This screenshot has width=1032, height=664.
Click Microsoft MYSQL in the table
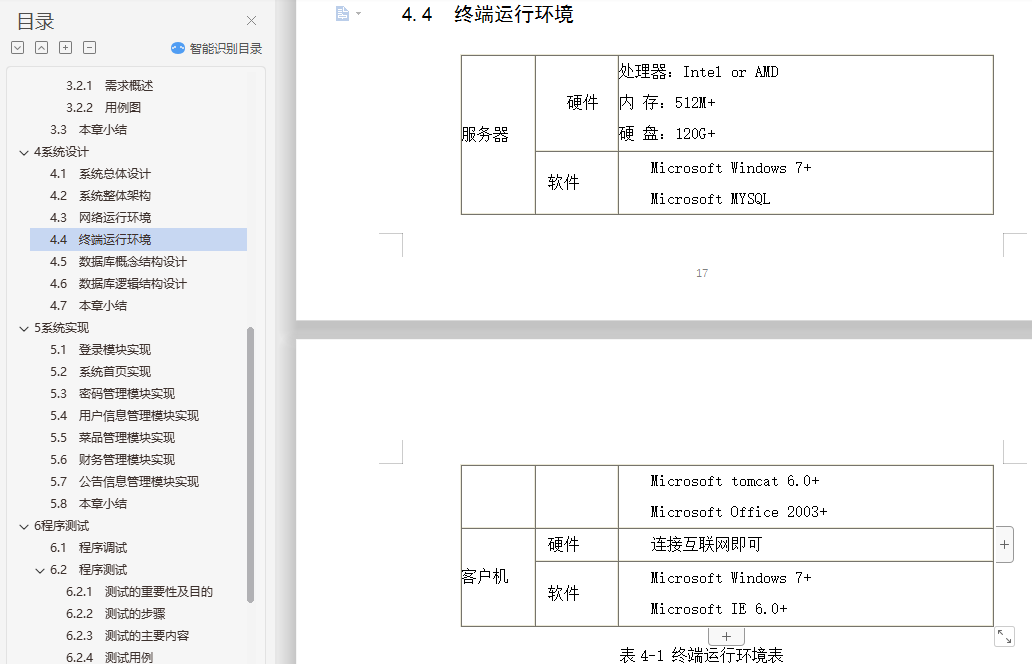tap(710, 199)
